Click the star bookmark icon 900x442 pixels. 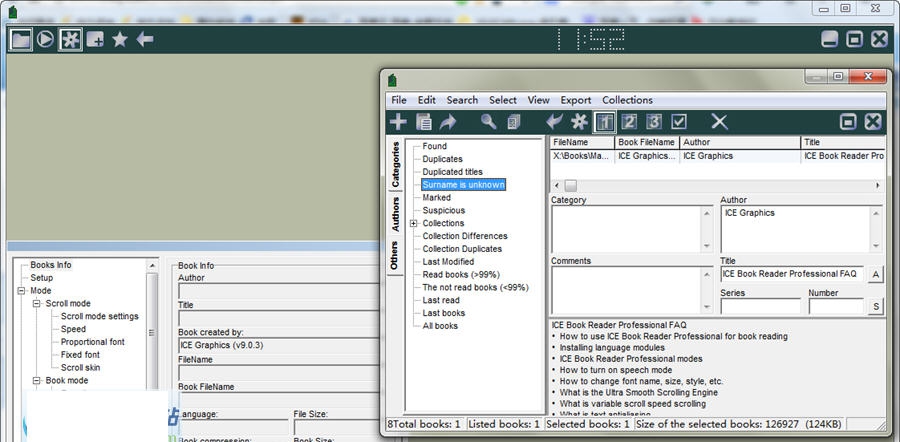click(120, 39)
